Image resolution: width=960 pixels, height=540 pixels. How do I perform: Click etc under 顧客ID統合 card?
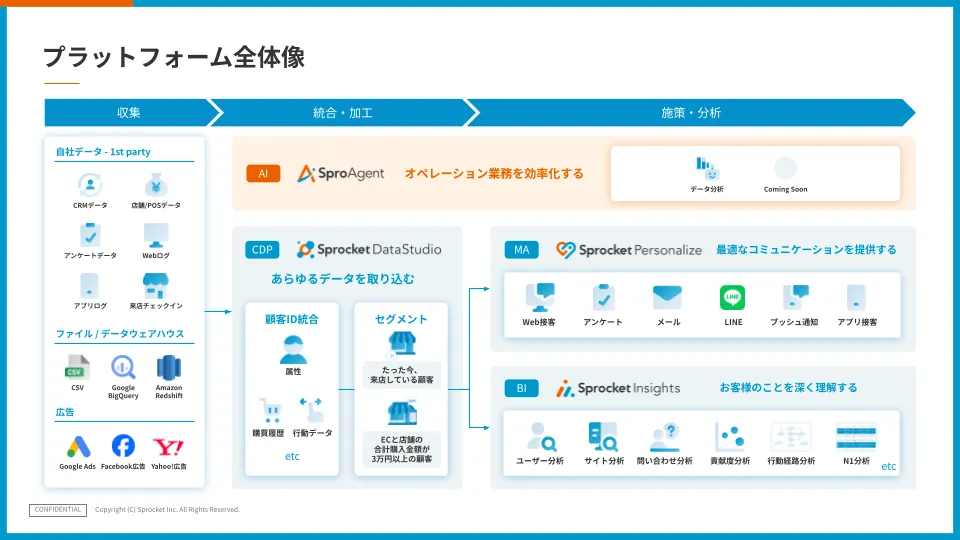click(292, 456)
